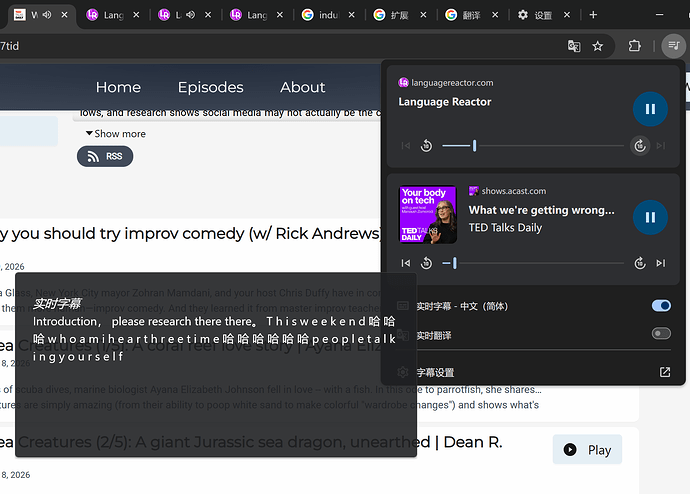690x494 pixels.
Task: Switch to the Language Reactor tab playing audio
Action: pyautogui.click(x=185, y=15)
